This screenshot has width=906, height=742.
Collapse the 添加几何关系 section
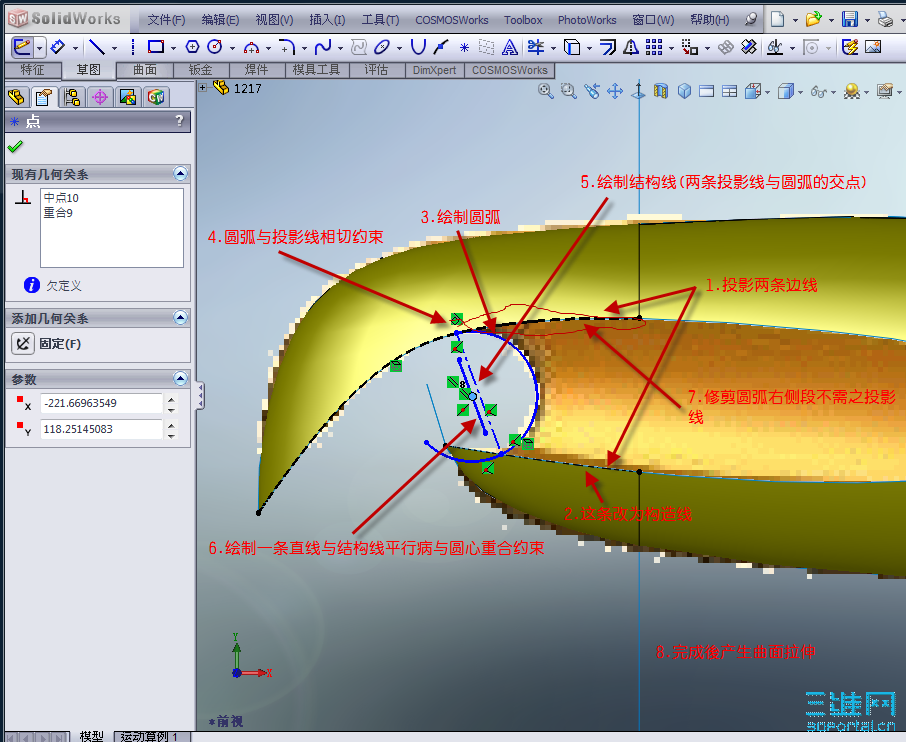(180, 317)
